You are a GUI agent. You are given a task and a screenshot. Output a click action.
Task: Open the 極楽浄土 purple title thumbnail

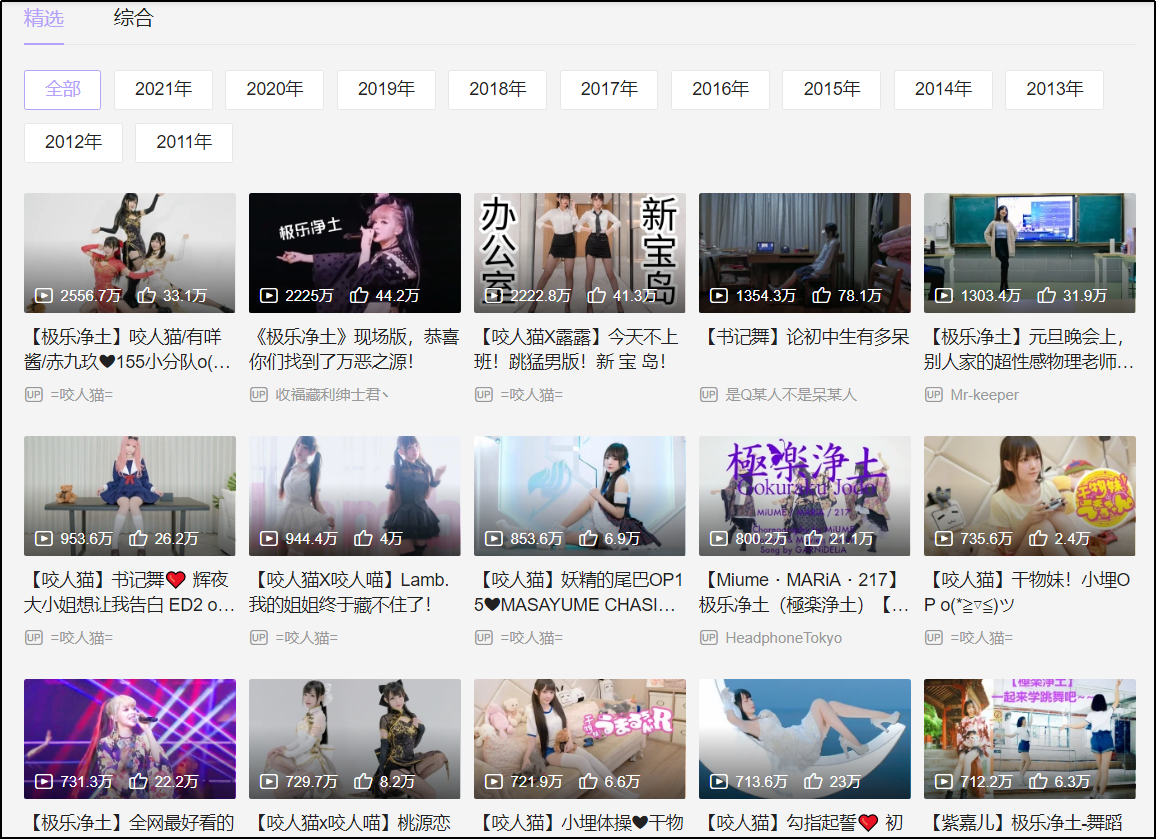point(804,495)
